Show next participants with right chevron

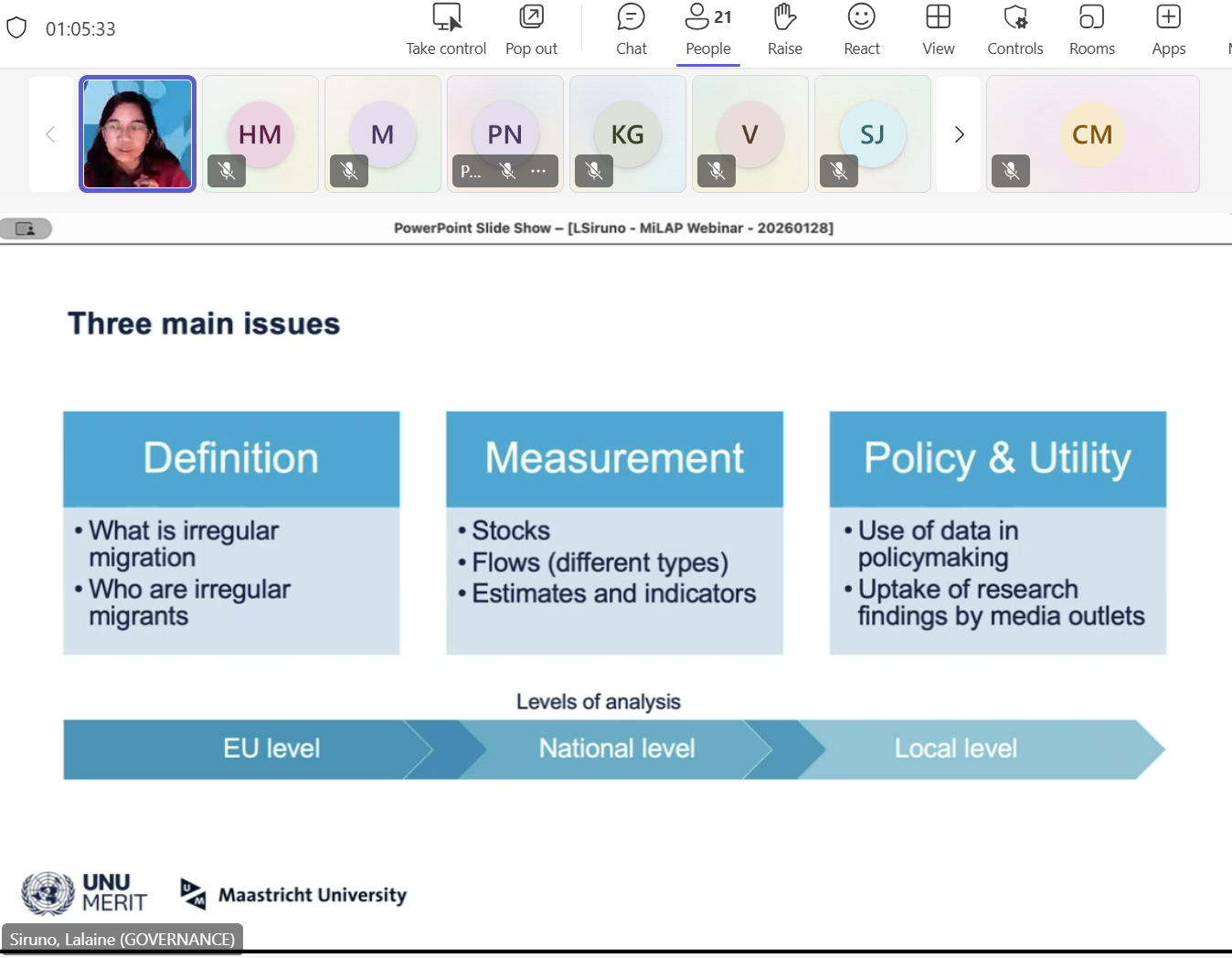pyautogui.click(x=959, y=134)
